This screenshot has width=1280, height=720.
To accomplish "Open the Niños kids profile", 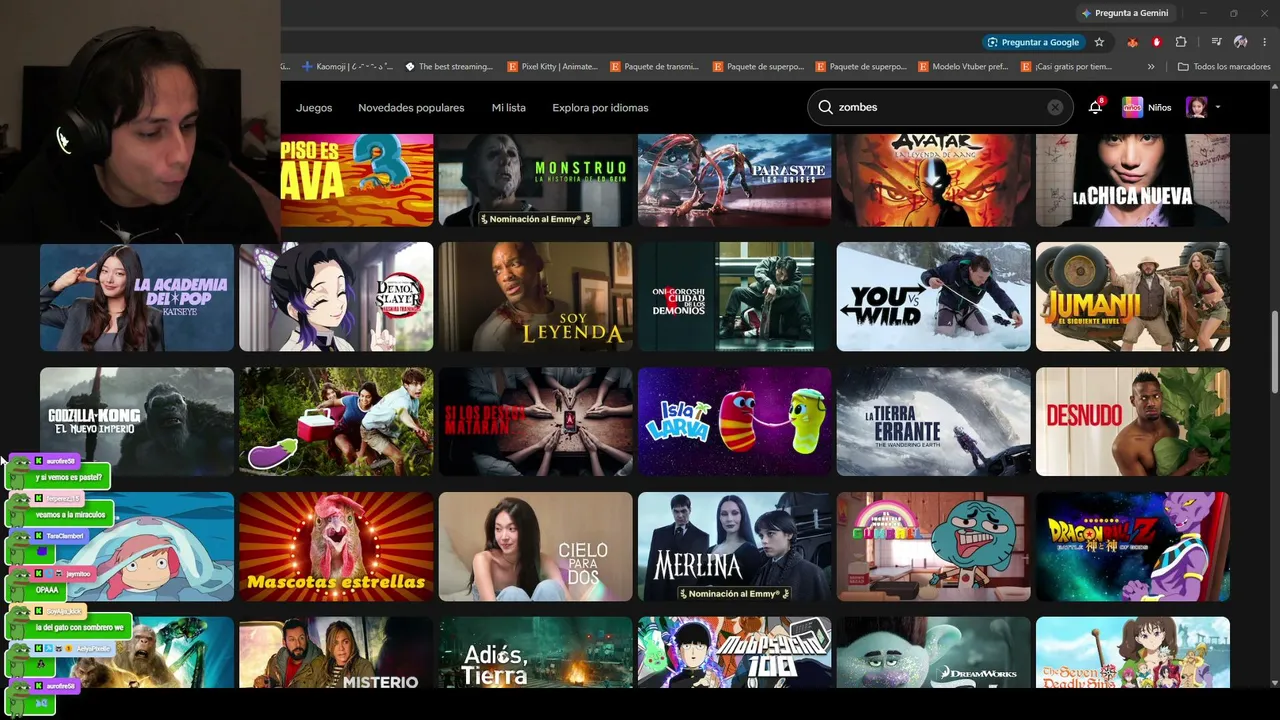I will (1146, 107).
